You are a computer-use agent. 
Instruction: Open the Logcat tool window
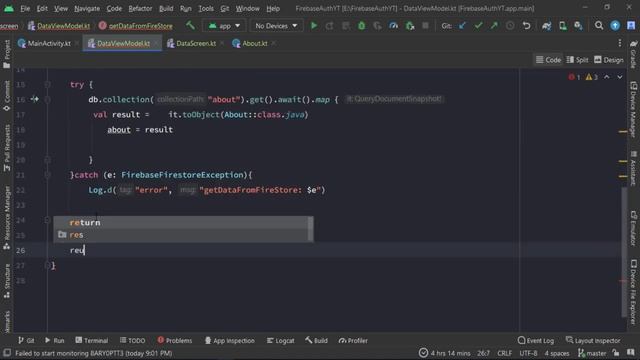(x=280, y=340)
